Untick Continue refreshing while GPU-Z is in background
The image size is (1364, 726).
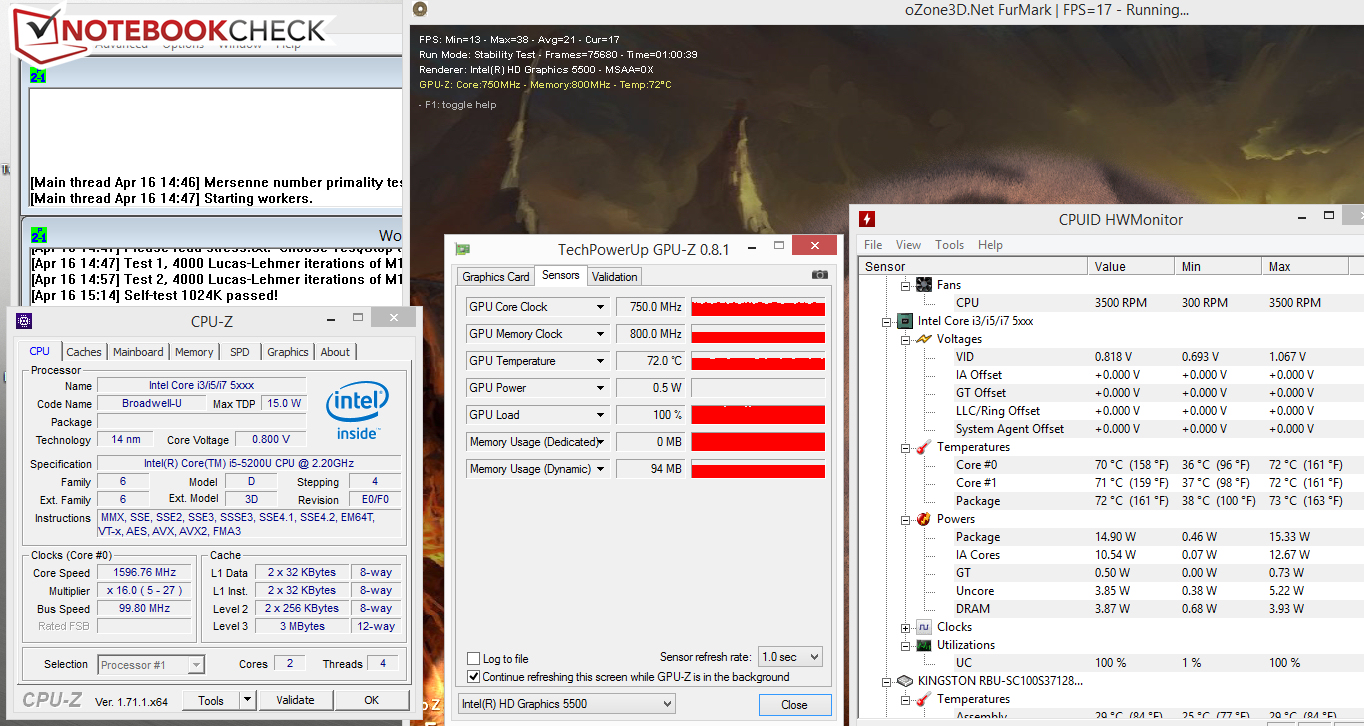pyautogui.click(x=474, y=677)
